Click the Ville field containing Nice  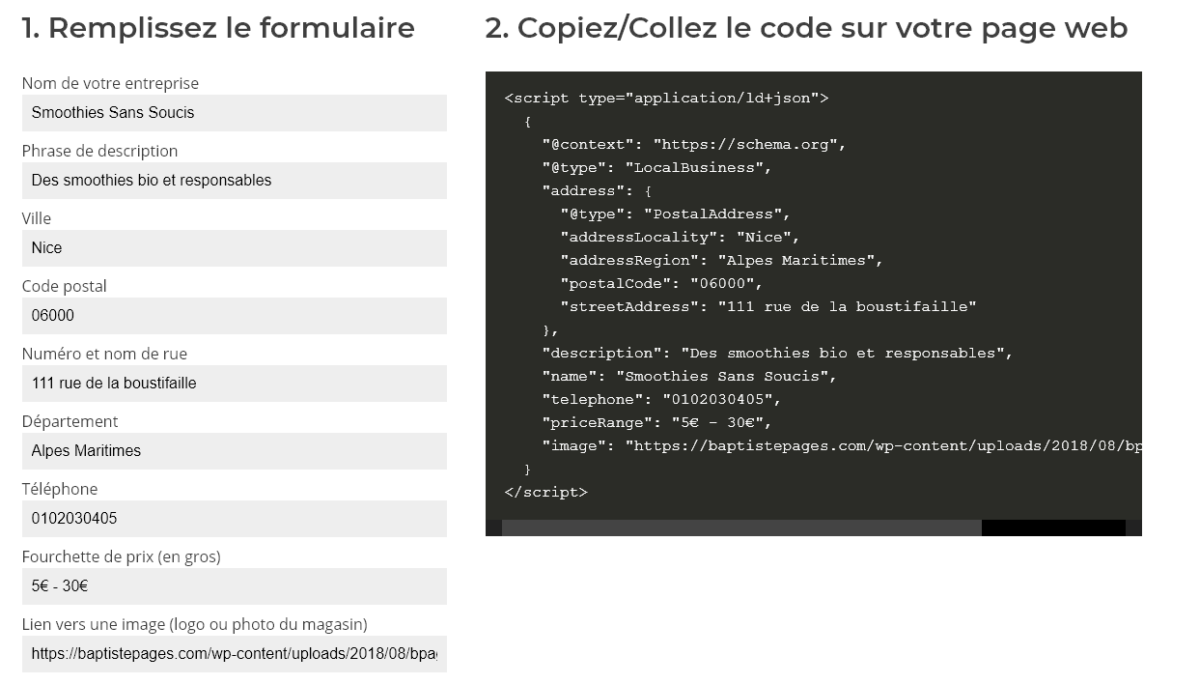pos(233,248)
